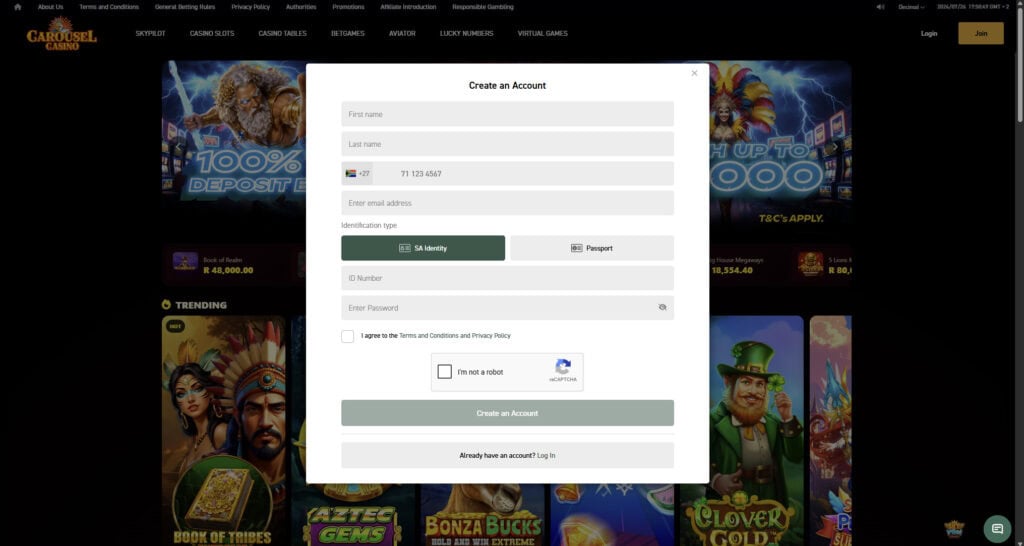This screenshot has height=546, width=1024.
Task: Open the +27 country code selector
Action: [x=357, y=174]
